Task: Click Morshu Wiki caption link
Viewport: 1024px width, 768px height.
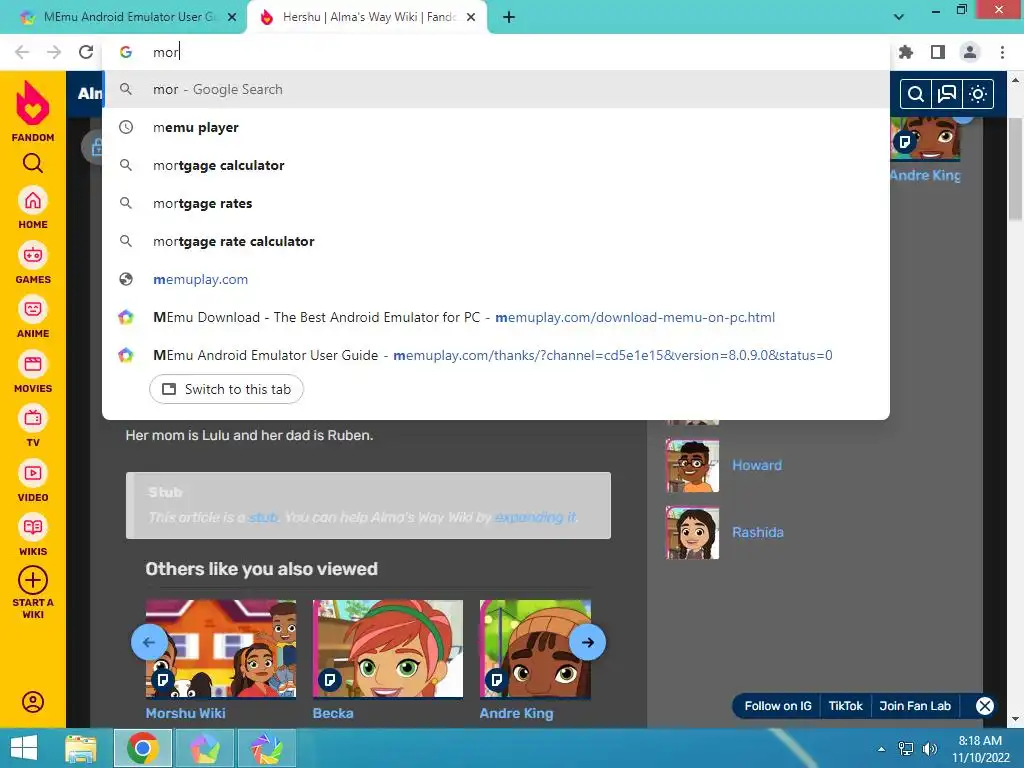Action: 185,713
